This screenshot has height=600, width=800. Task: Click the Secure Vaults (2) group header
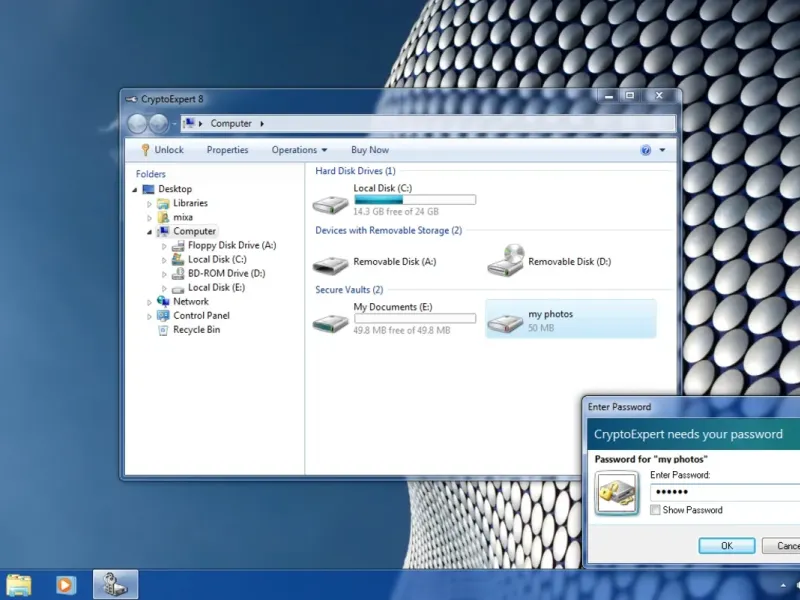tap(349, 290)
